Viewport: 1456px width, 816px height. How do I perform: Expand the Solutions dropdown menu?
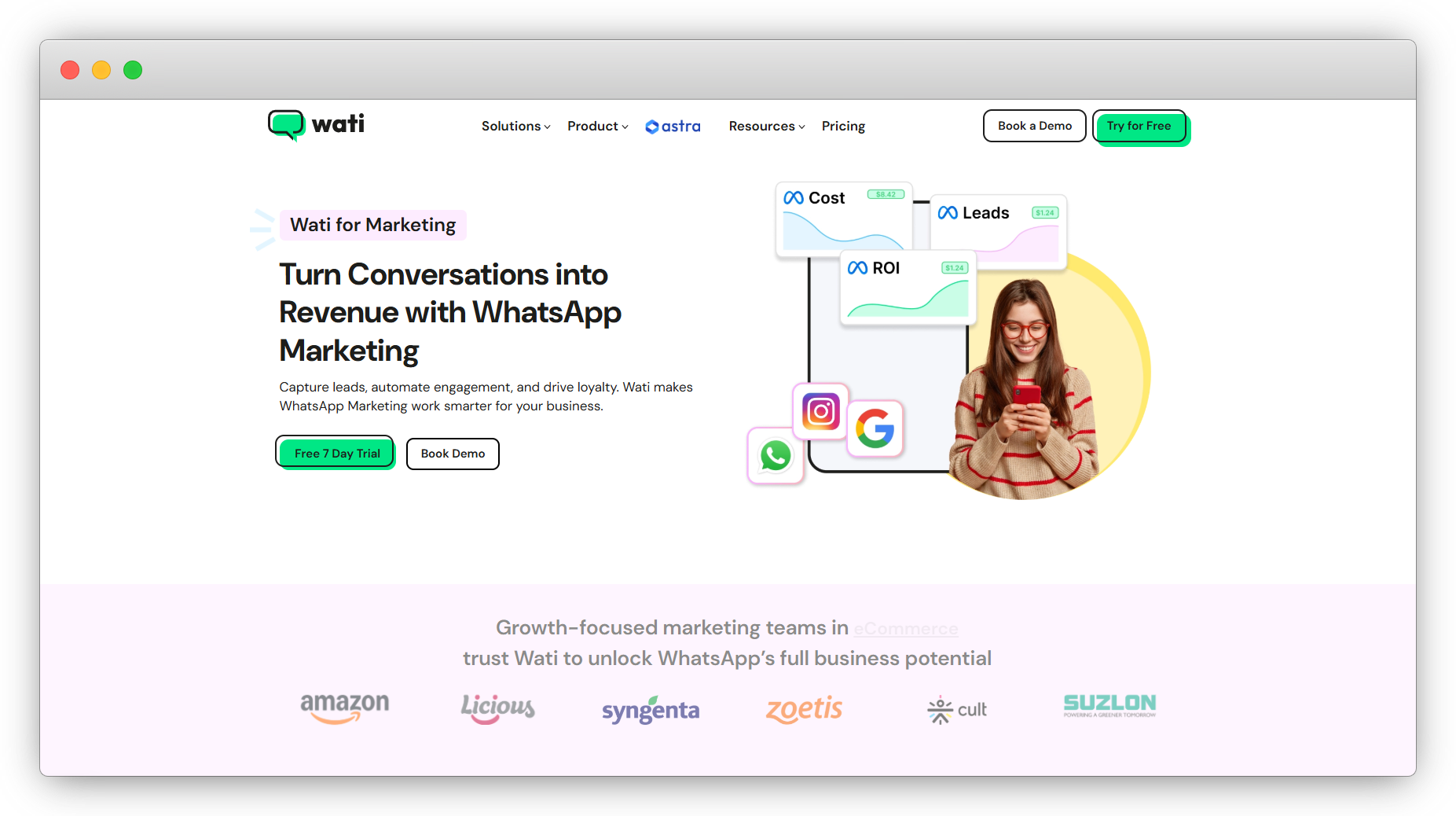coord(516,127)
